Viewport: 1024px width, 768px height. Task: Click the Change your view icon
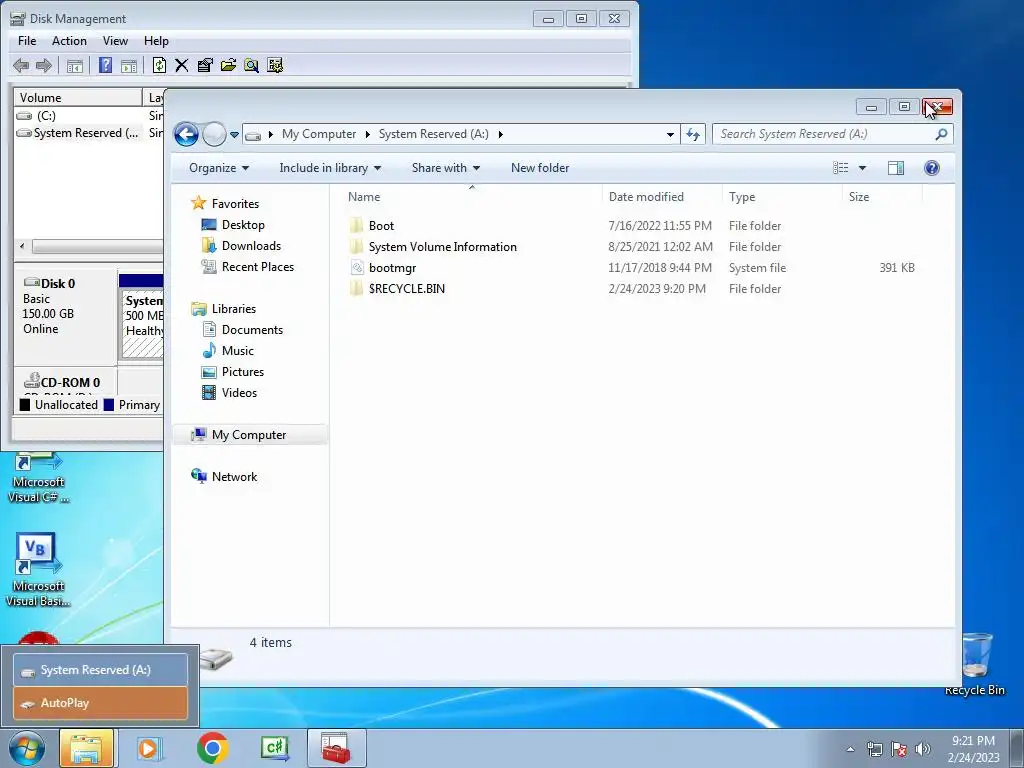pyautogui.click(x=840, y=168)
